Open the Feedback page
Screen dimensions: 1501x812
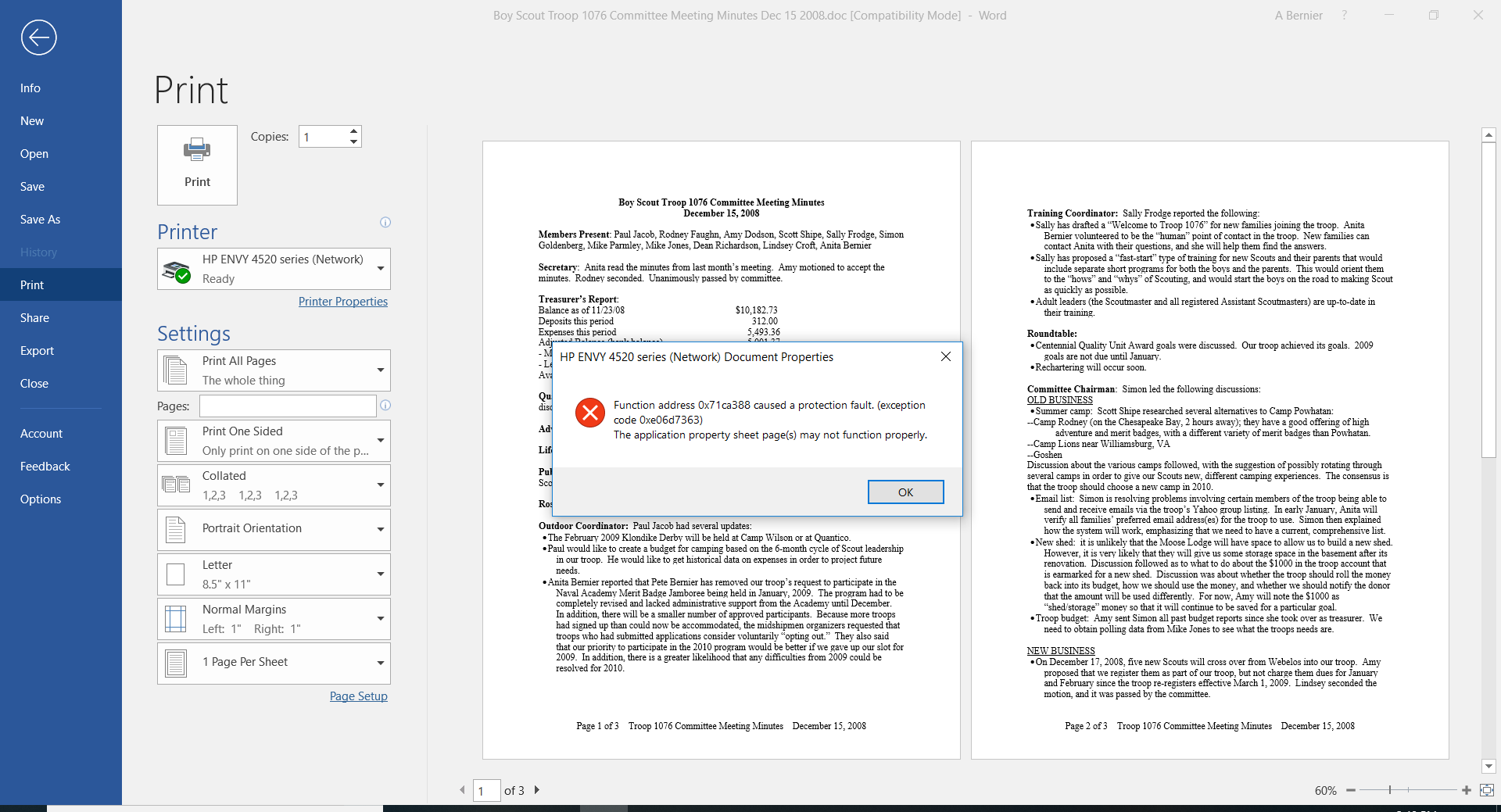(61, 467)
